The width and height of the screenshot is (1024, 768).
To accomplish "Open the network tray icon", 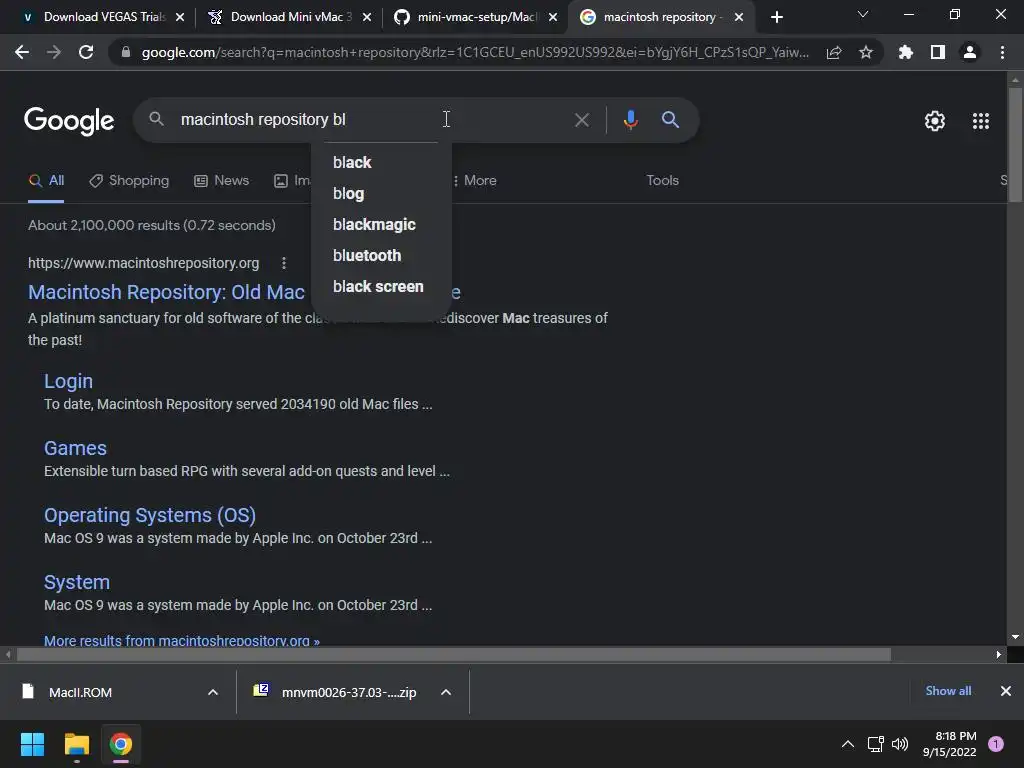I will 875,744.
